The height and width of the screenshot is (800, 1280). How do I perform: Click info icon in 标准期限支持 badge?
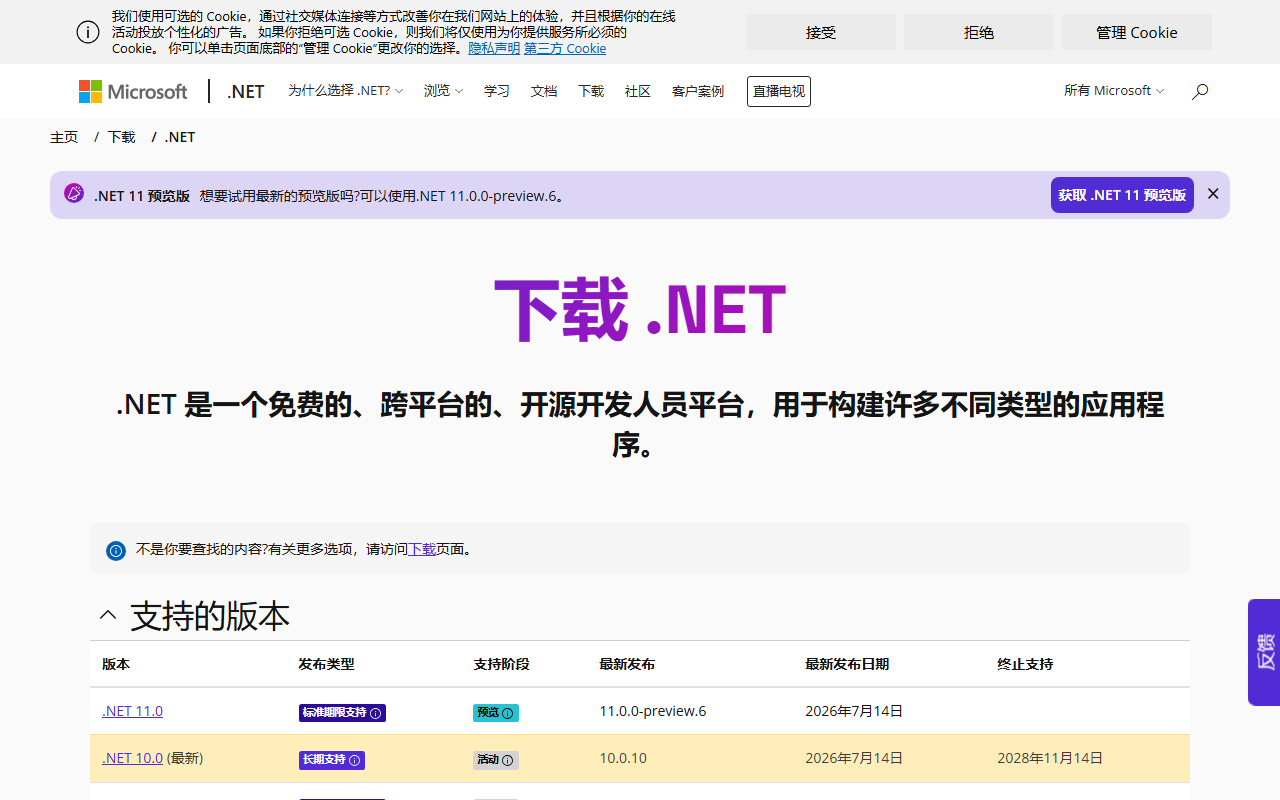tap(376, 713)
